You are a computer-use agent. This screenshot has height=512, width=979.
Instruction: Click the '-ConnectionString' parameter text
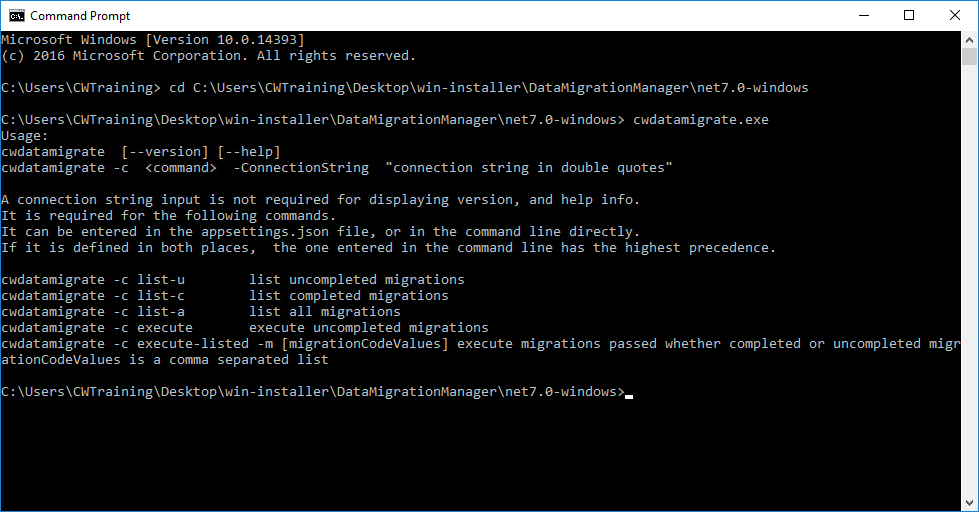[301, 168]
